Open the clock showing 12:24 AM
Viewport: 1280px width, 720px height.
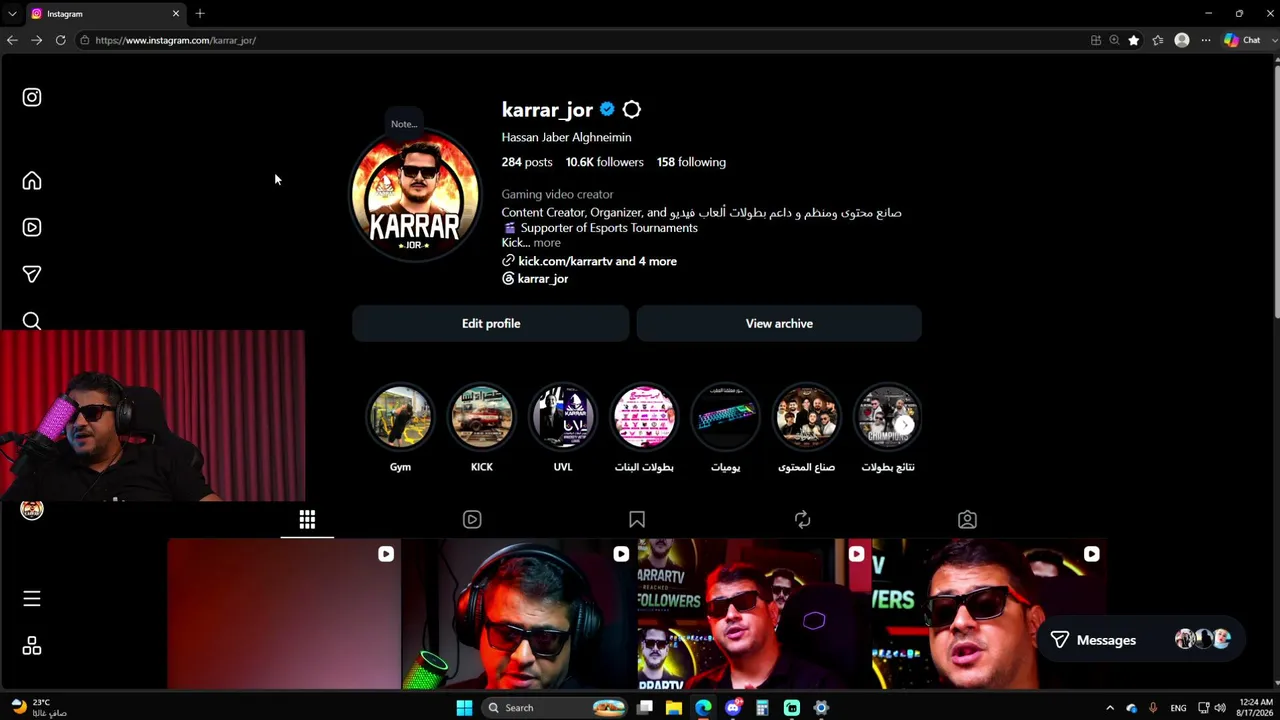click(x=1255, y=708)
